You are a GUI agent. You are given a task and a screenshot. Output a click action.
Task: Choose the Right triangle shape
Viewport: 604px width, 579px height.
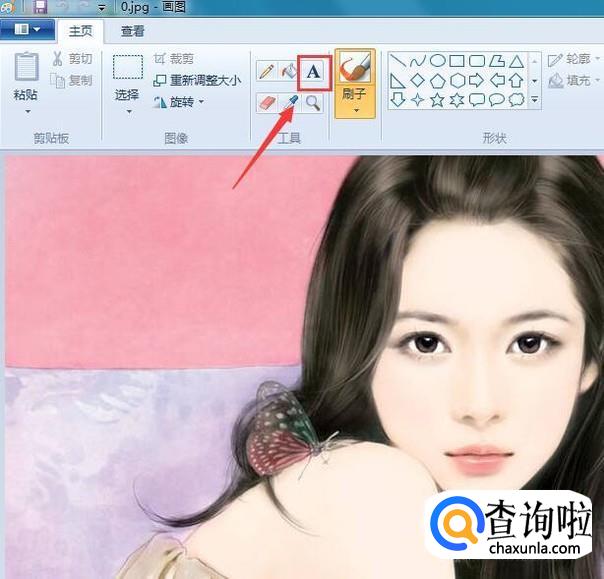pyautogui.click(x=397, y=81)
